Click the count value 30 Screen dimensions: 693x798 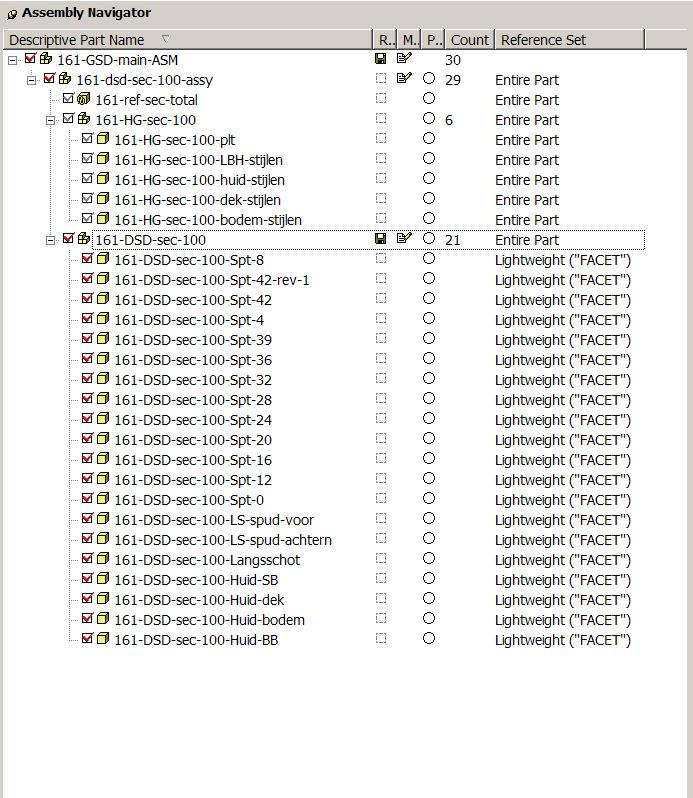pos(453,61)
